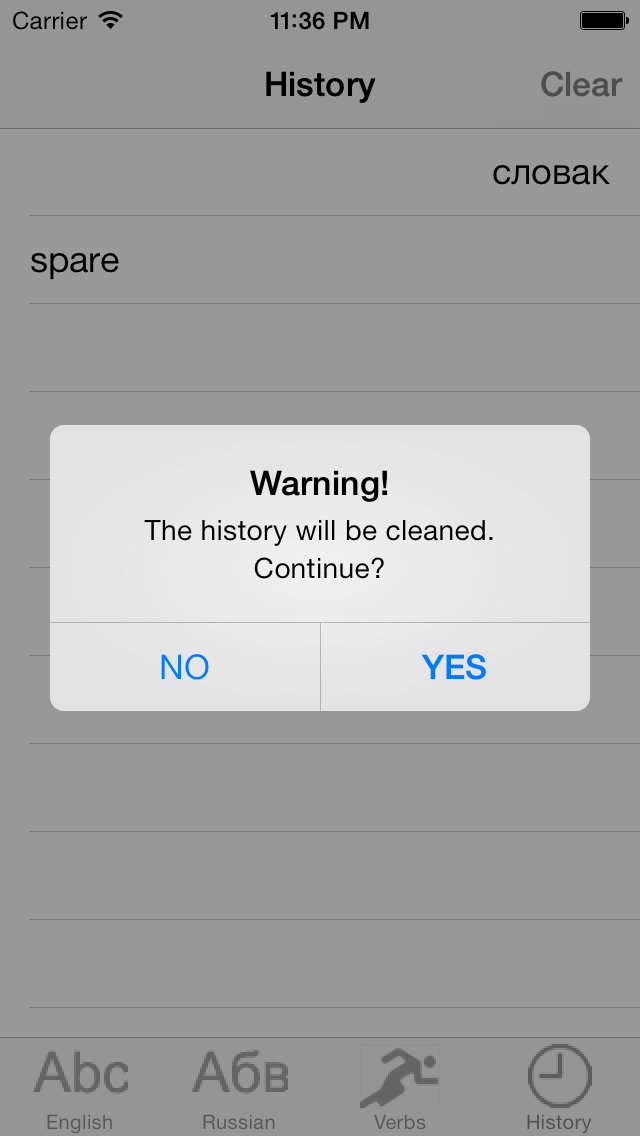Image resolution: width=640 pixels, height=1136 pixels.
Task: Tap the Carrier text in status bar
Action: coord(50,21)
